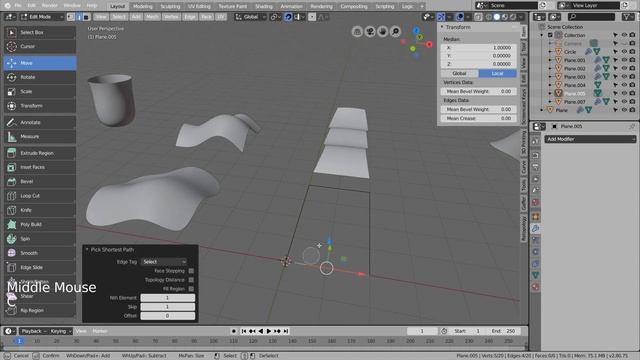Activate the Smooth tool
Screen dimensions: 640x360
pos(40,253)
